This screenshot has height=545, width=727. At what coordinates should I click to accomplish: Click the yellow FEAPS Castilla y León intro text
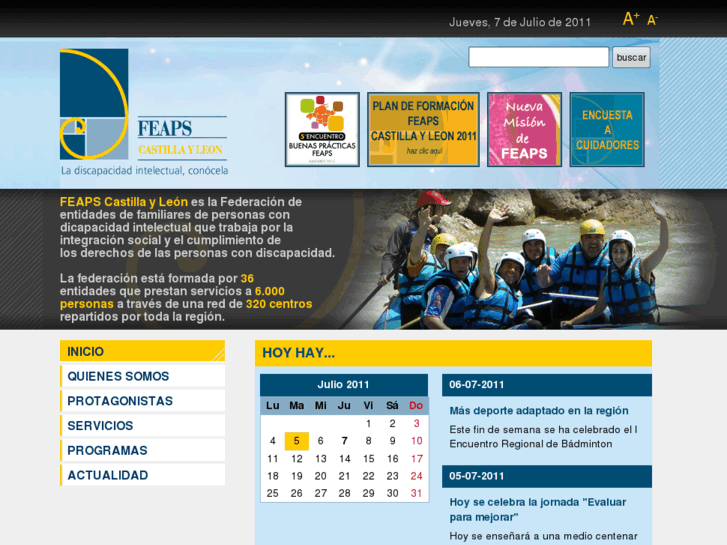click(x=124, y=202)
